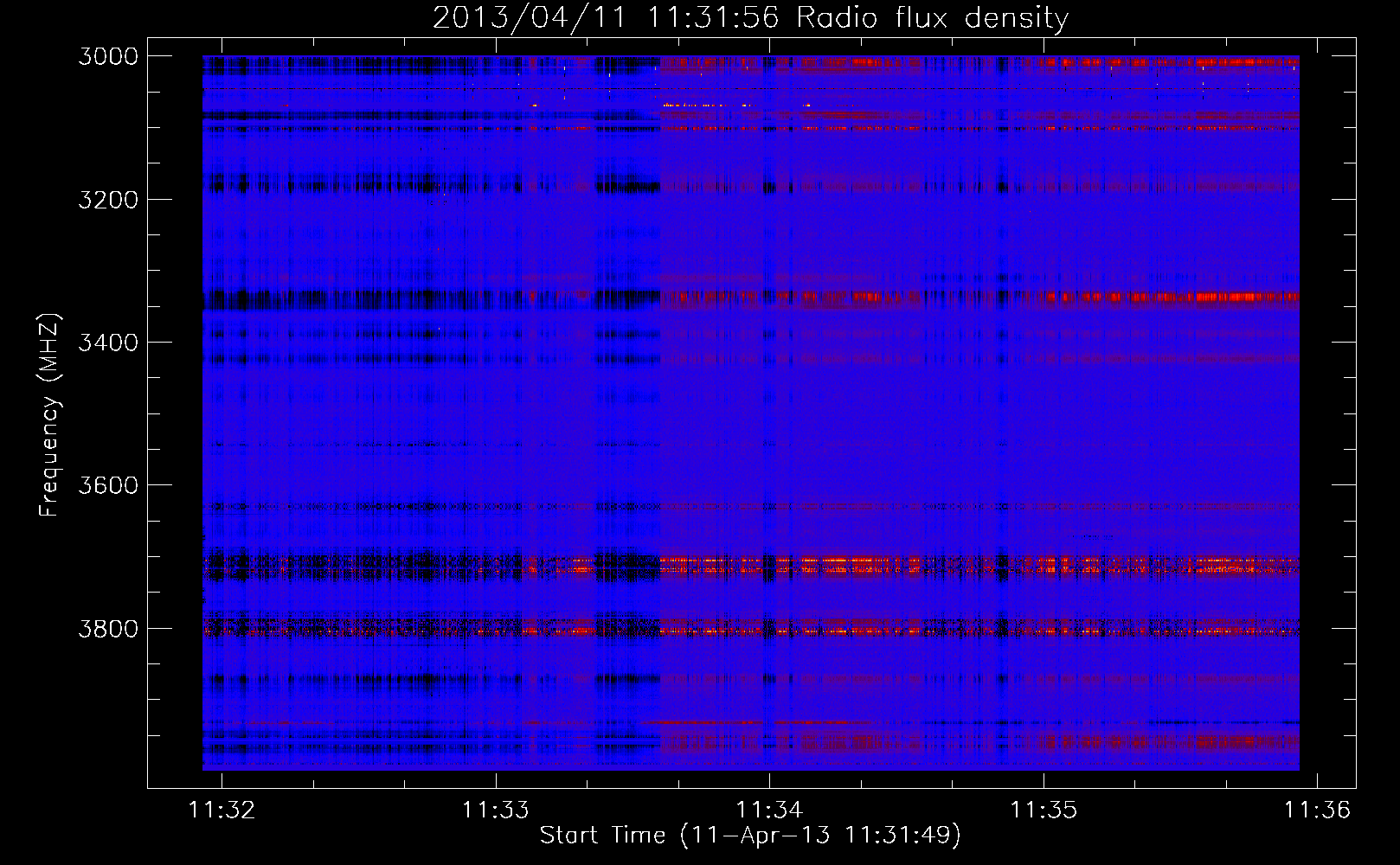Select the 3800 frequency axis label

tap(108, 628)
